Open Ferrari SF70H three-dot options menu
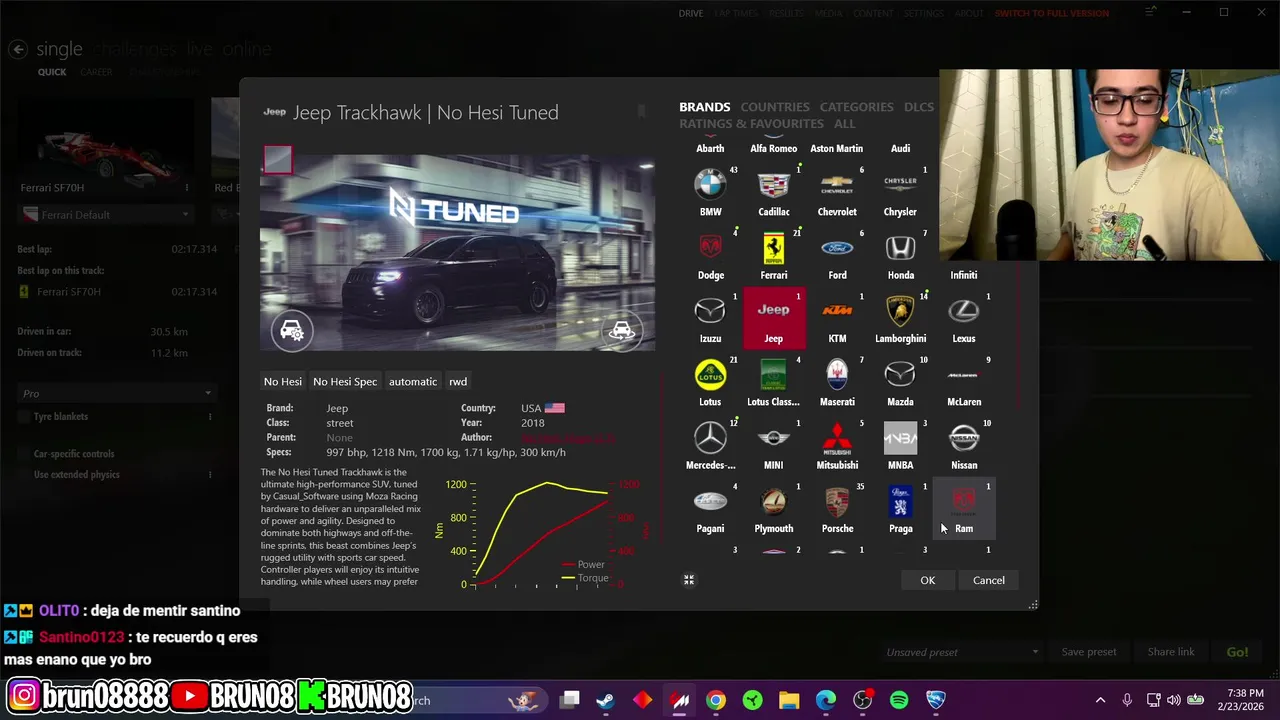This screenshot has height=720, width=1280. pyautogui.click(x=187, y=188)
